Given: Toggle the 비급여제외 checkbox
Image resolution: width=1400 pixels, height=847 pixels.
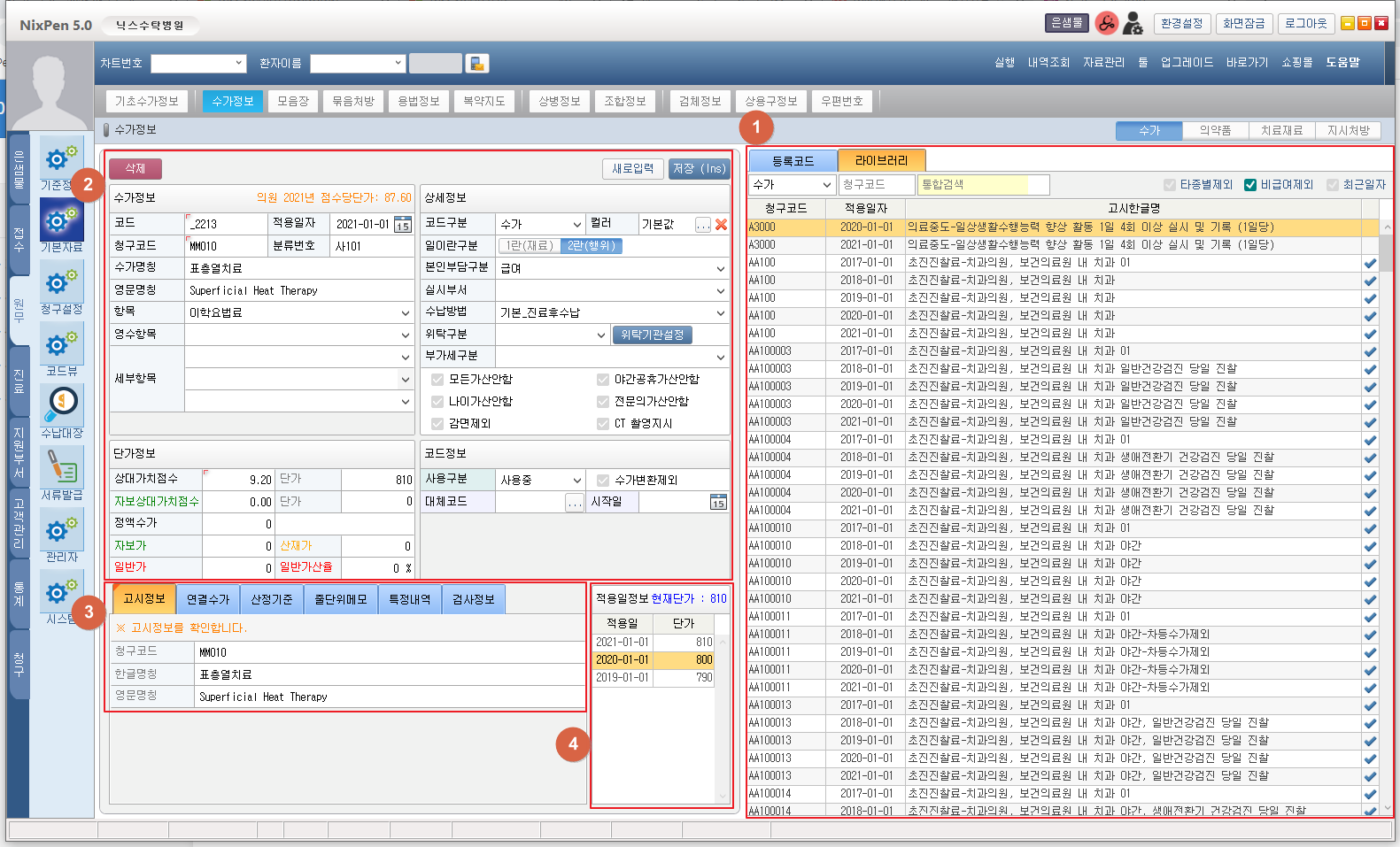Looking at the screenshot, I should point(1250,185).
